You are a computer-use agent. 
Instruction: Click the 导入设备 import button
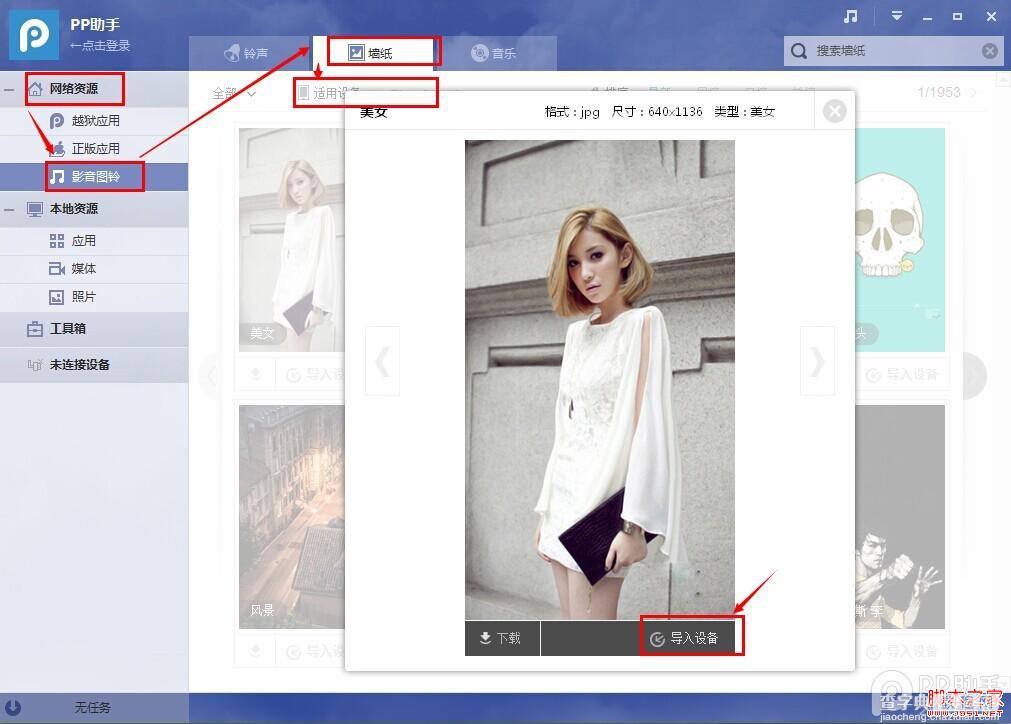tap(685, 638)
